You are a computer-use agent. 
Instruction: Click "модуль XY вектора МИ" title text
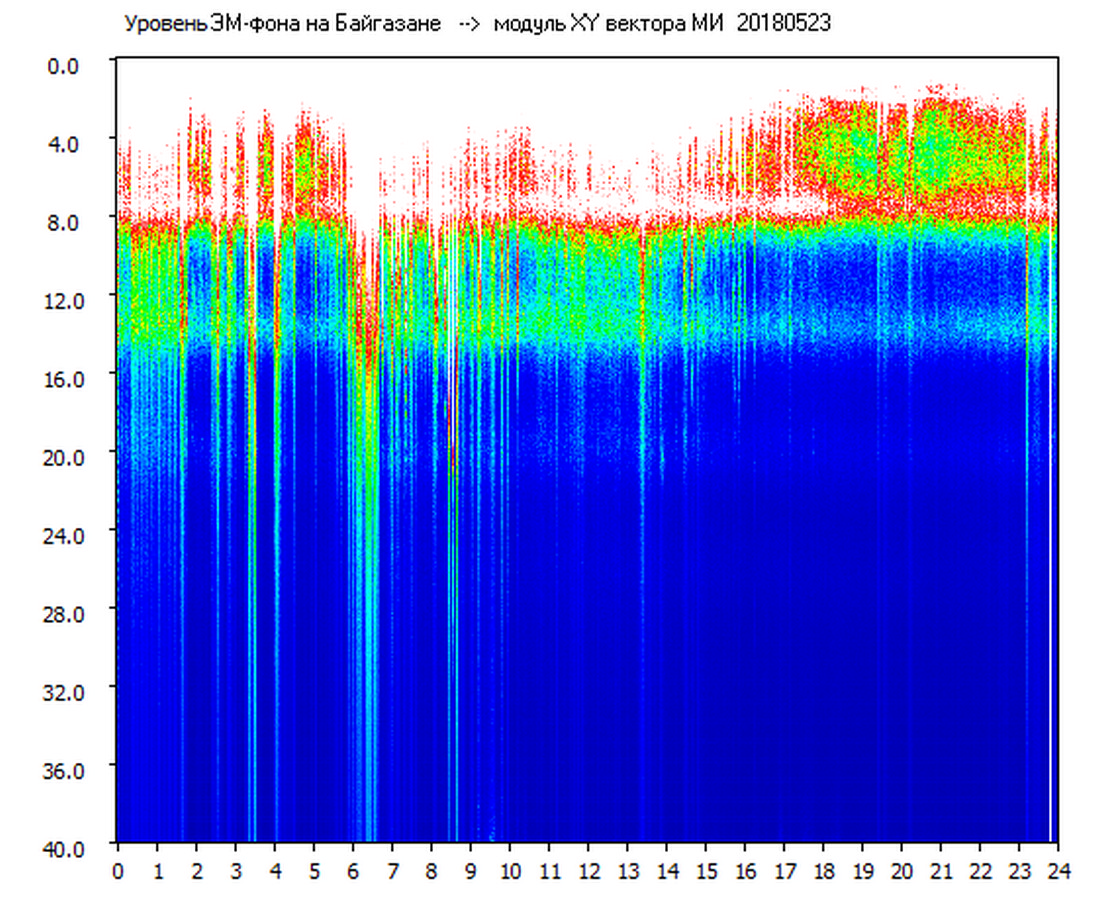pyautogui.click(x=609, y=24)
